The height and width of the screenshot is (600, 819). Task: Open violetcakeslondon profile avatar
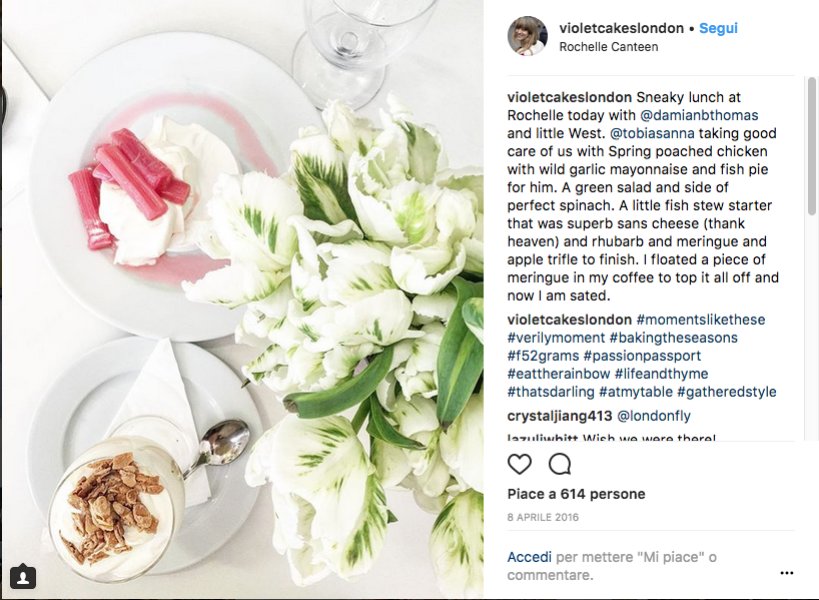[528, 36]
